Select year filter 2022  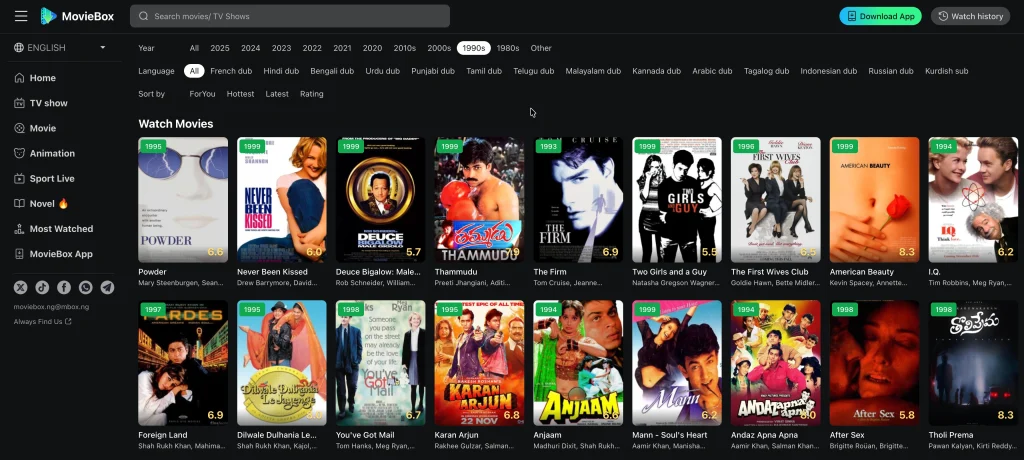coord(312,48)
